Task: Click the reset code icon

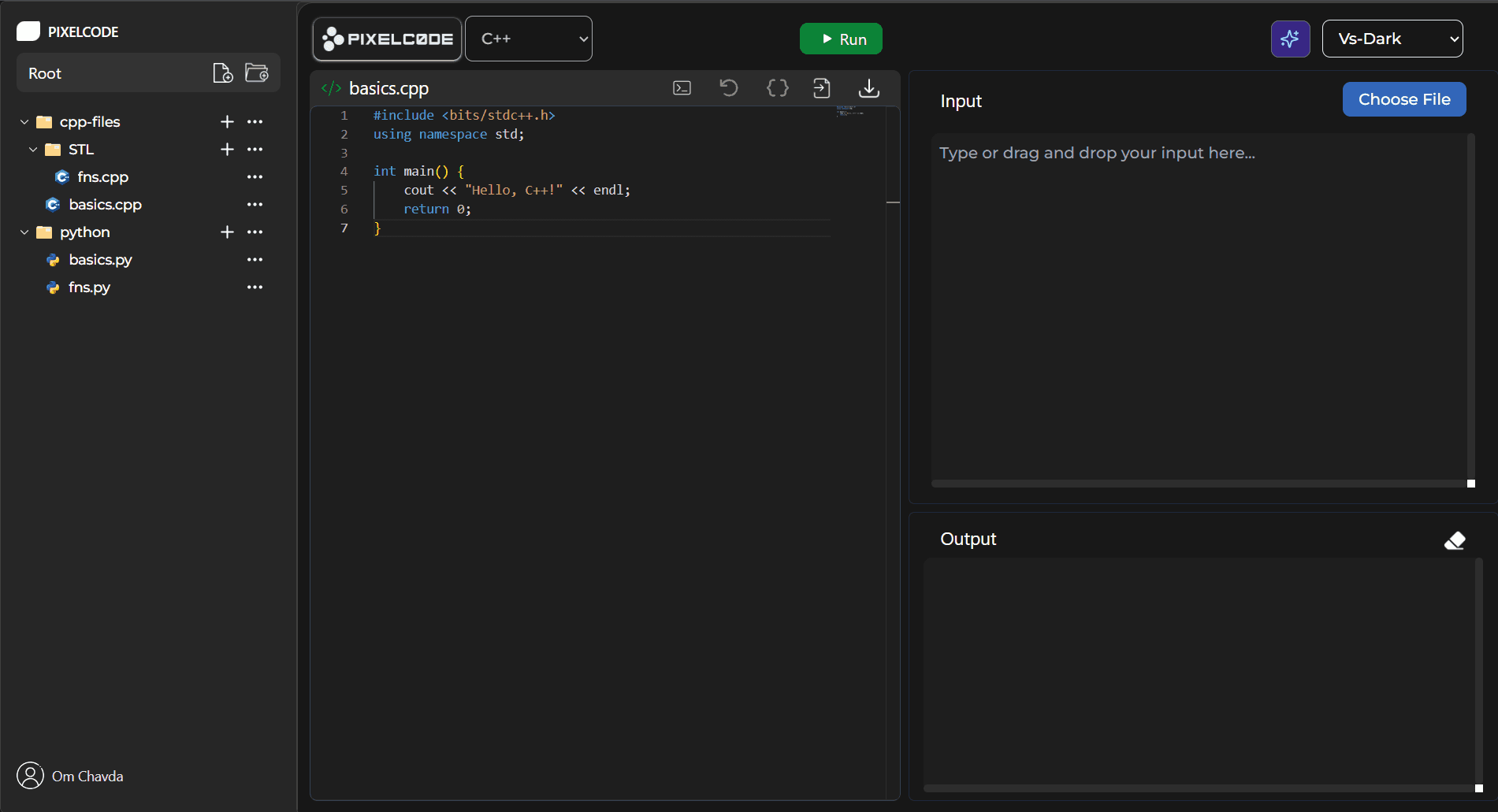Action: click(729, 88)
